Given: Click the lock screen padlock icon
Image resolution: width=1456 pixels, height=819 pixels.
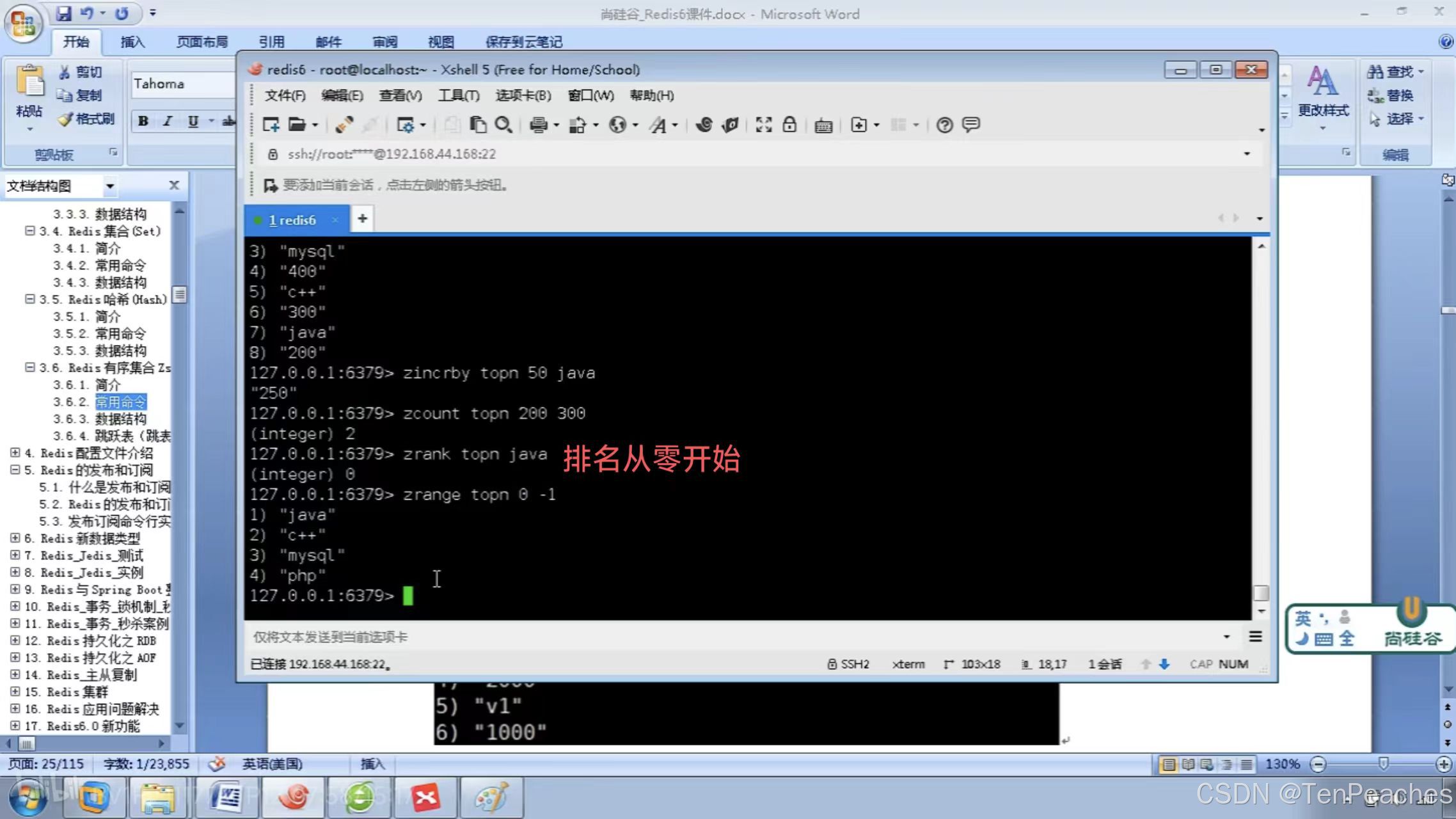Looking at the screenshot, I should tap(789, 125).
